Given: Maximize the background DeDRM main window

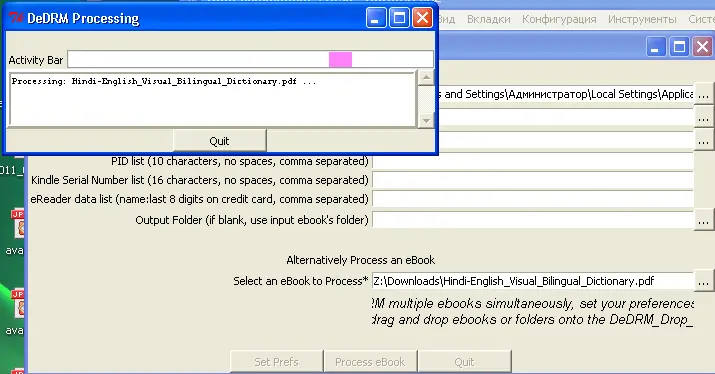Looking at the screenshot, I should (x=679, y=47).
